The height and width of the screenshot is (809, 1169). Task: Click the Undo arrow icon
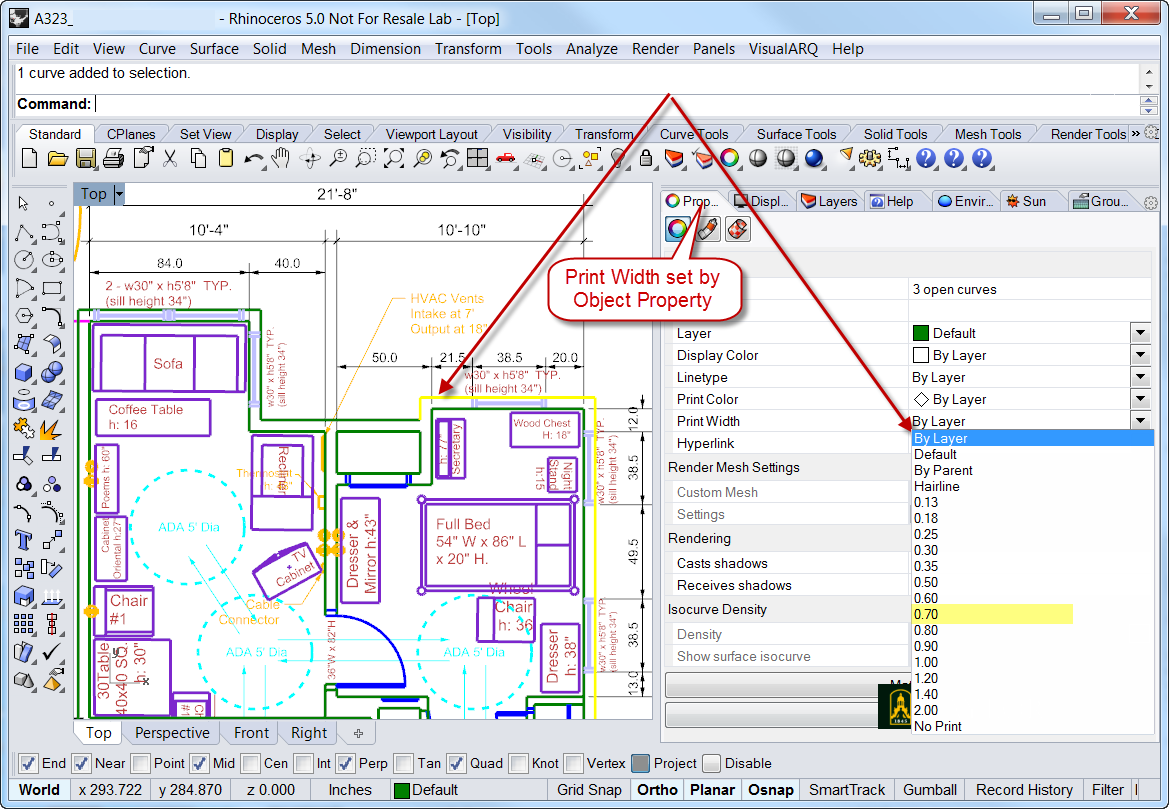click(x=254, y=158)
